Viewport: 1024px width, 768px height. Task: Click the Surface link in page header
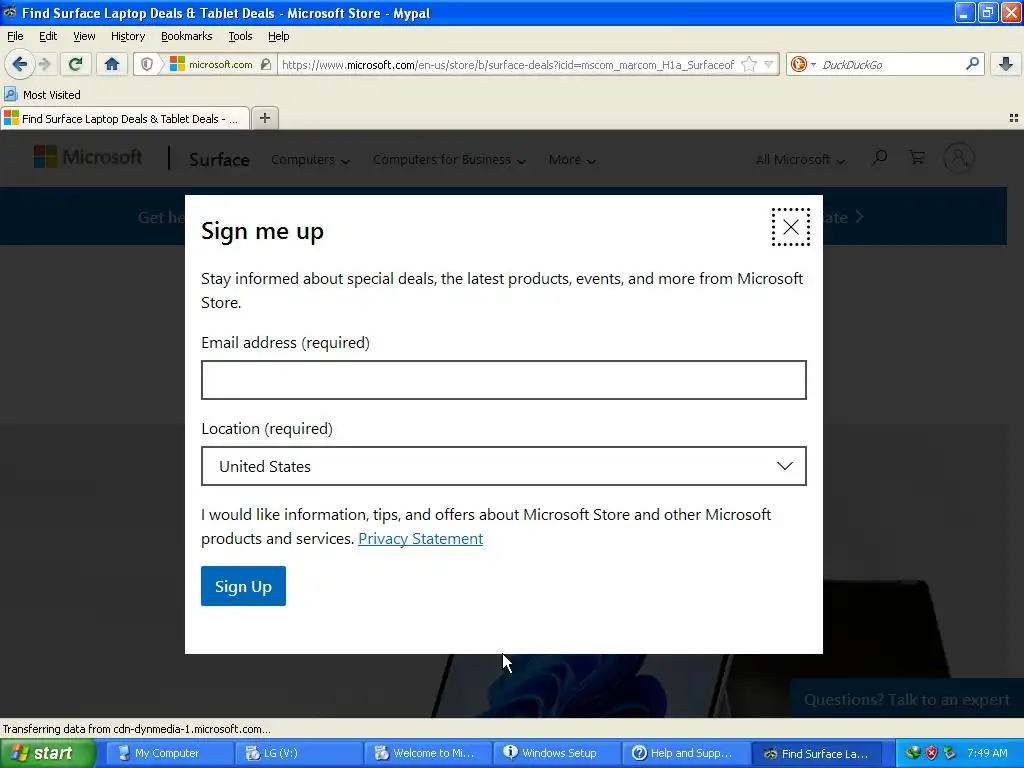pos(219,159)
